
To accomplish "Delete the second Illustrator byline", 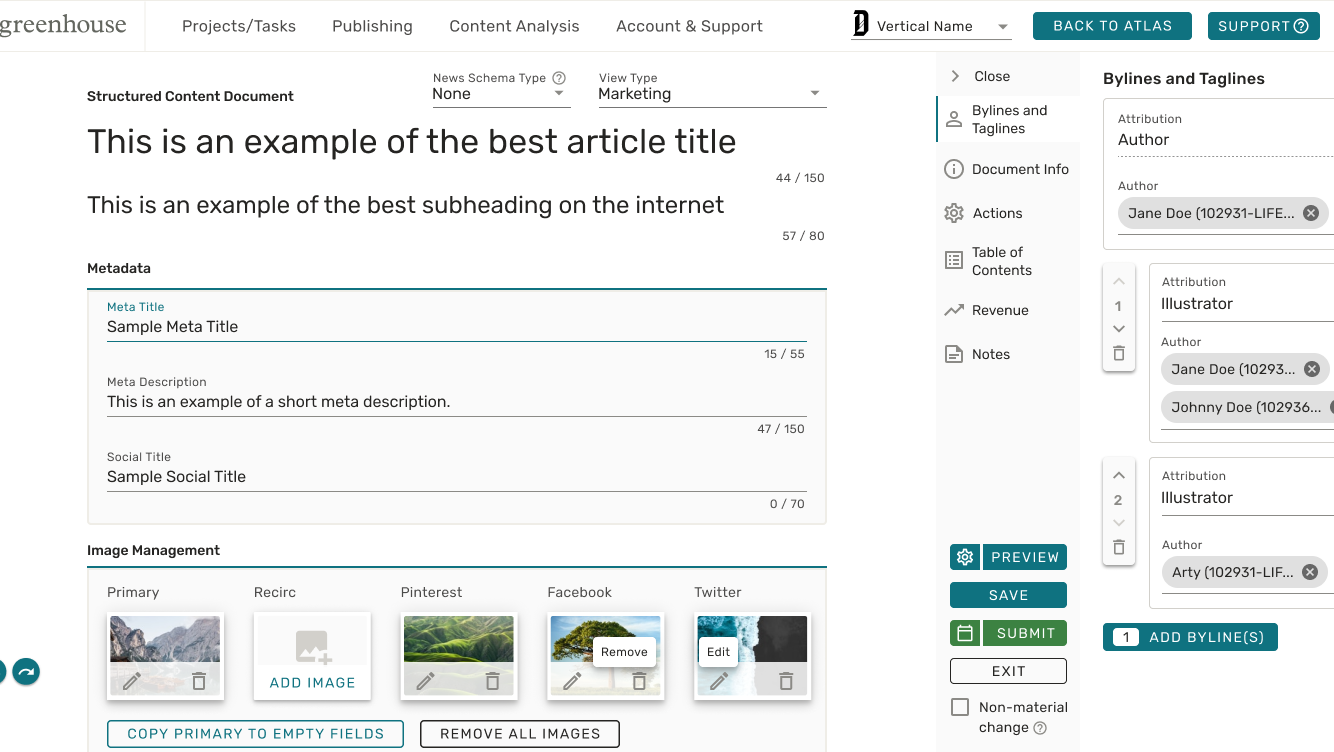I will point(1118,547).
